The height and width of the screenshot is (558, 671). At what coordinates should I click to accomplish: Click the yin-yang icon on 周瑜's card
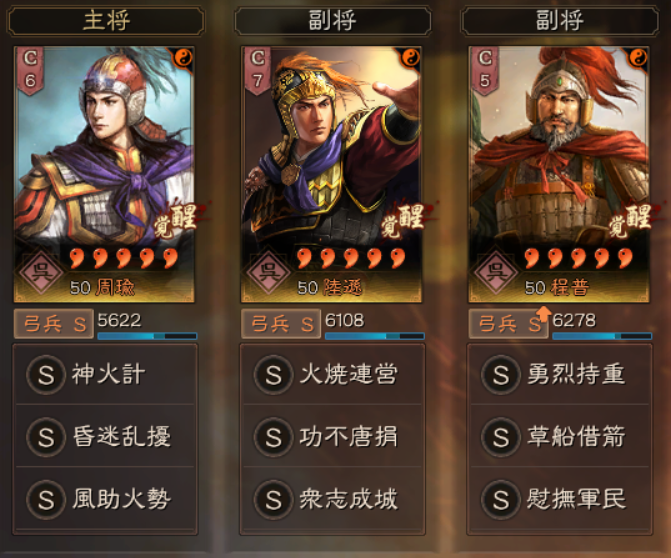click(184, 57)
